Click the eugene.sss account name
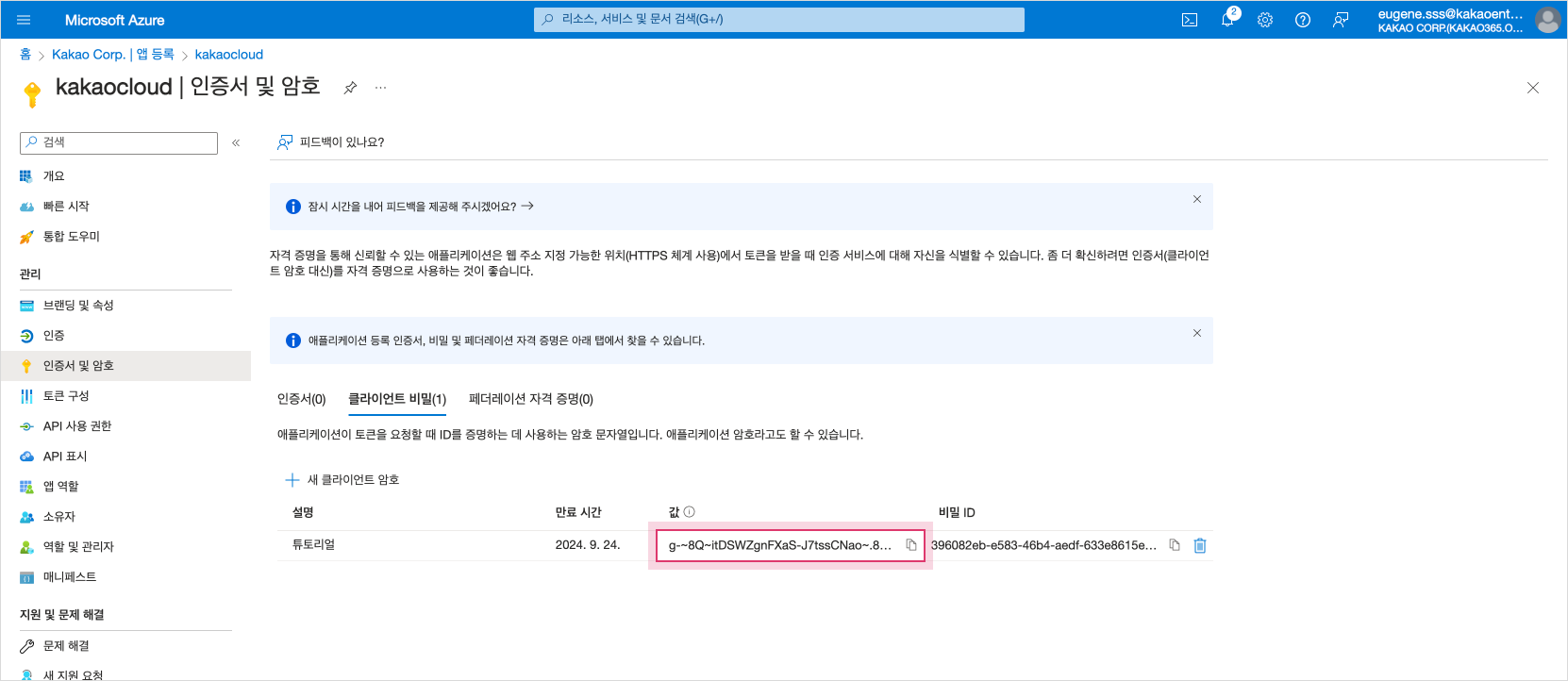The width and height of the screenshot is (1568, 681). click(x=1450, y=13)
